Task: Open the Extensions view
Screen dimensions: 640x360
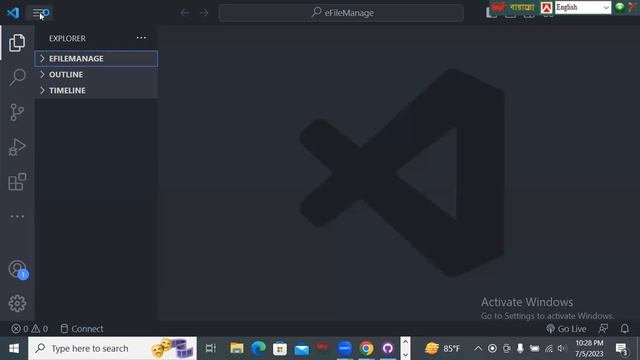Action: (17, 182)
